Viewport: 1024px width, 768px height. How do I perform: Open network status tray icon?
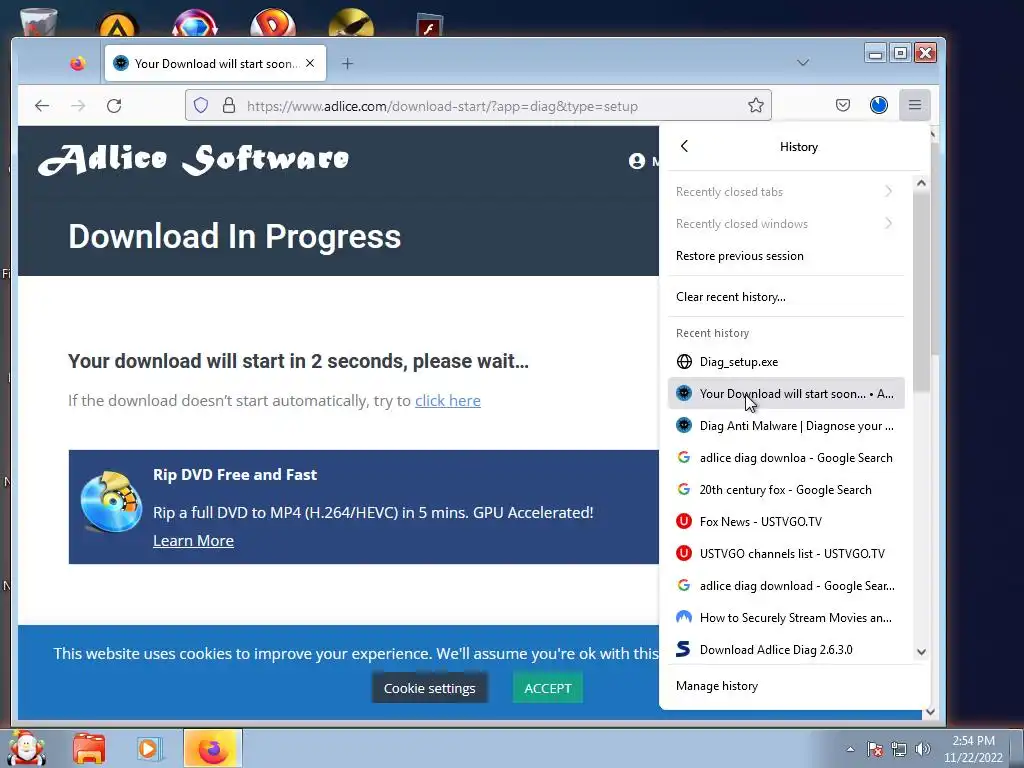[x=899, y=749]
